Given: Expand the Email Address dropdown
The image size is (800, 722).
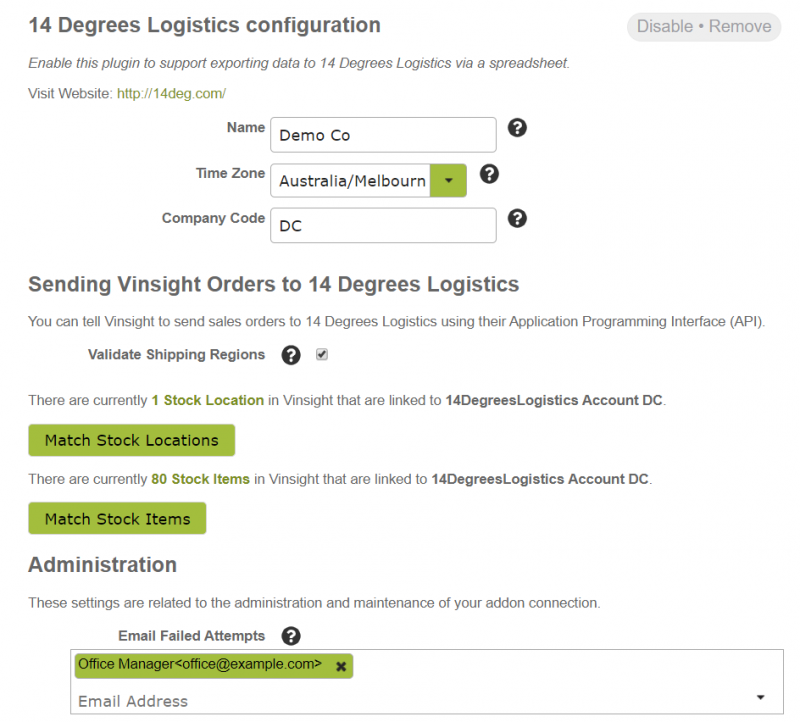Looking at the screenshot, I should coord(761,696).
